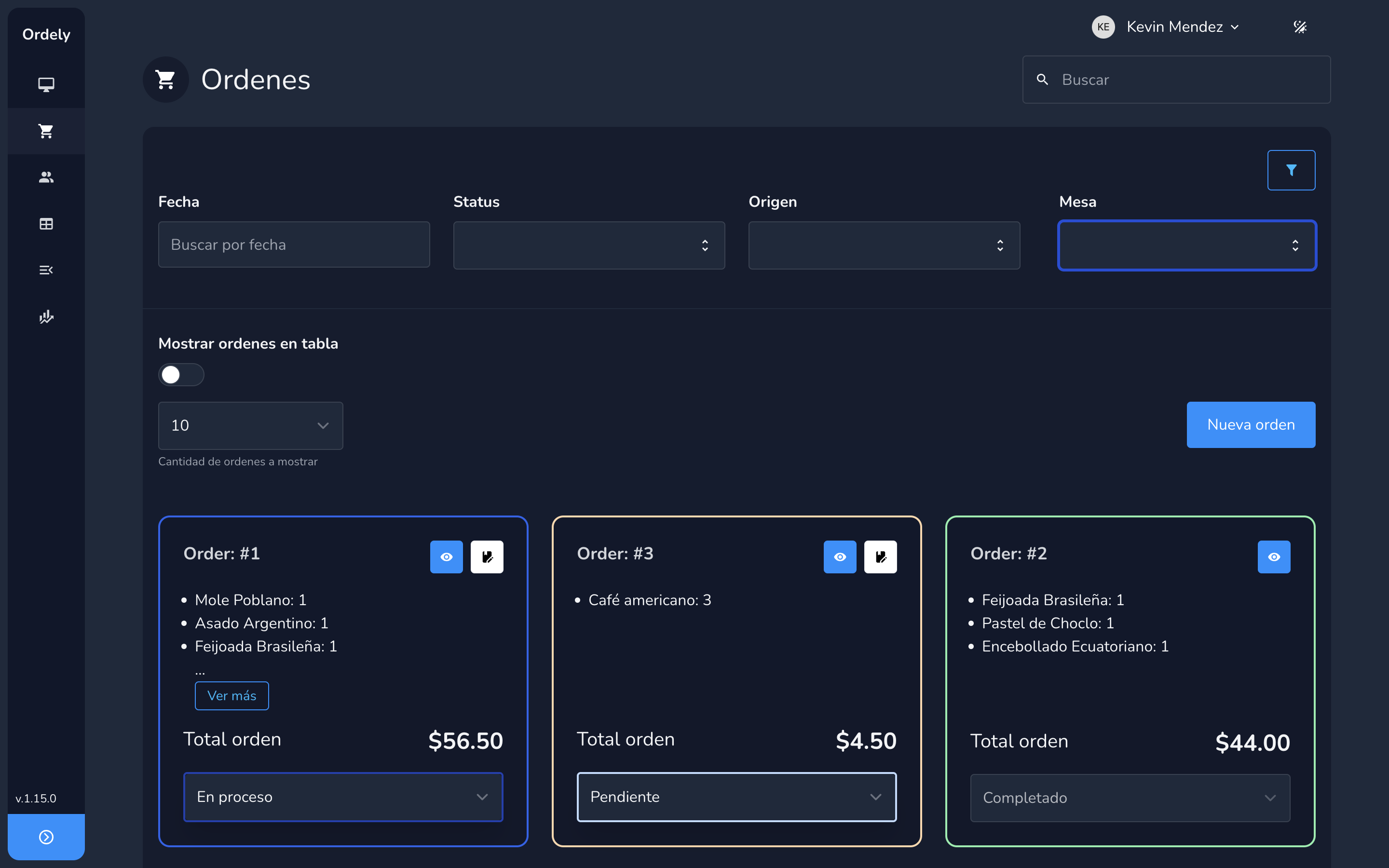Click Feijoada Brasileña: 1 item in Order #1
1389x868 pixels.
[x=266, y=646]
